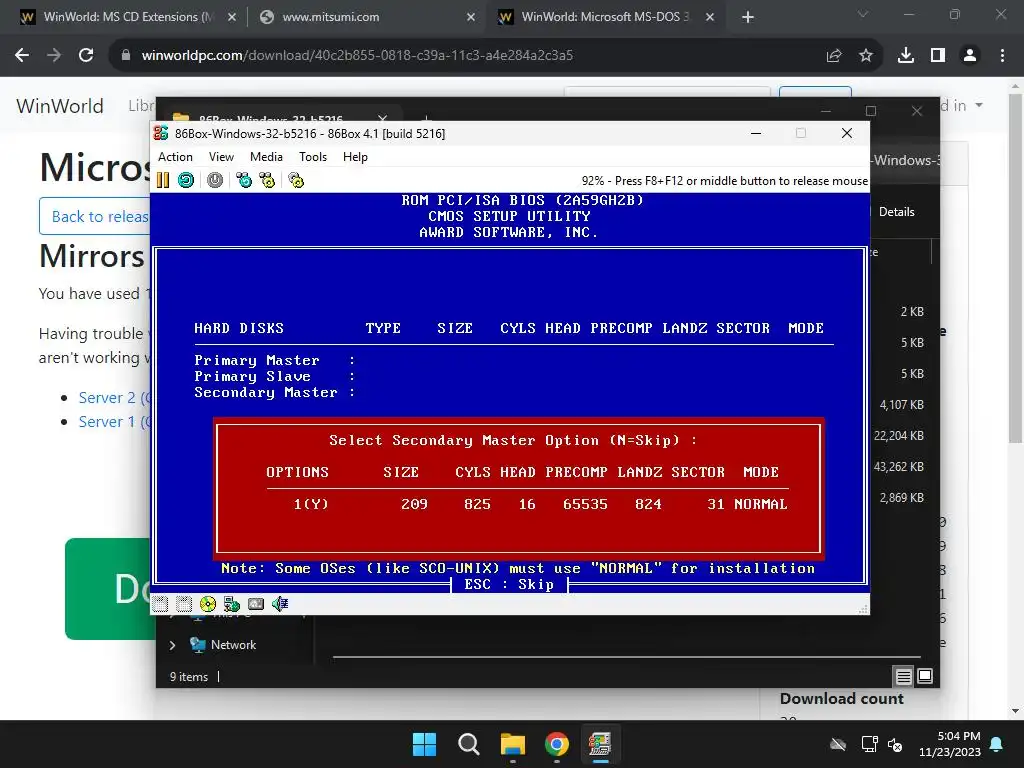Viewport: 1024px width, 768px height.
Task: Open Google Chrome from the taskbar
Action: coord(556,744)
